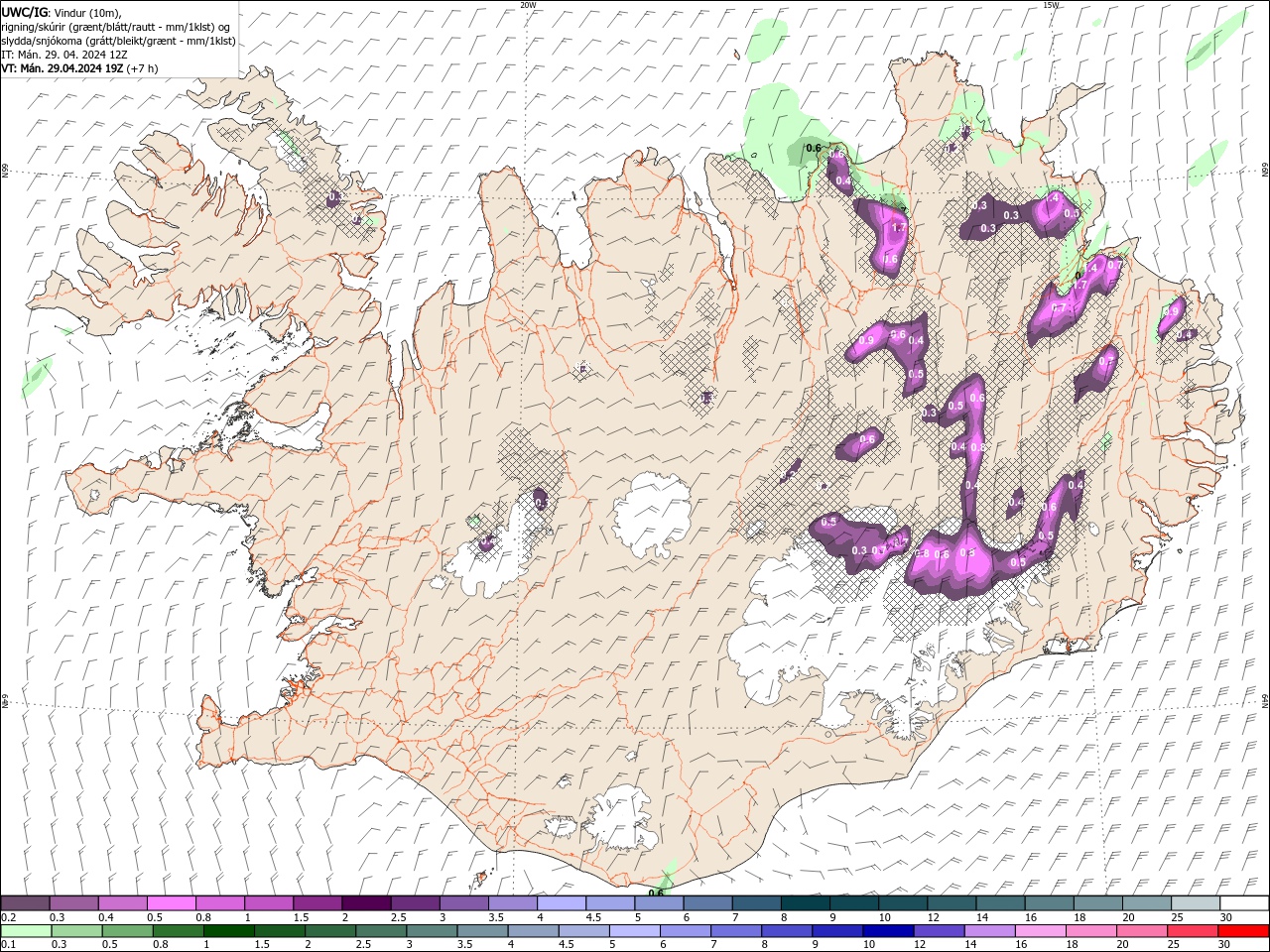This screenshot has height=952, width=1270.
Task: Click the 0.1 value in rain legend
Action: pos(8,945)
